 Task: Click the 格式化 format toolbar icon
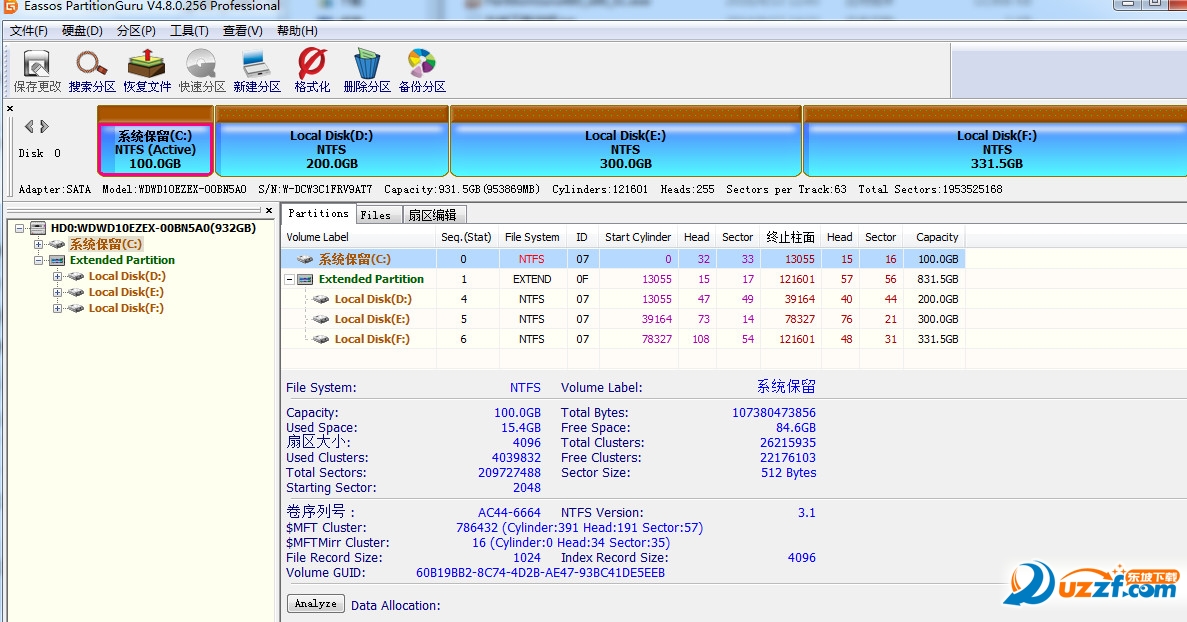312,64
